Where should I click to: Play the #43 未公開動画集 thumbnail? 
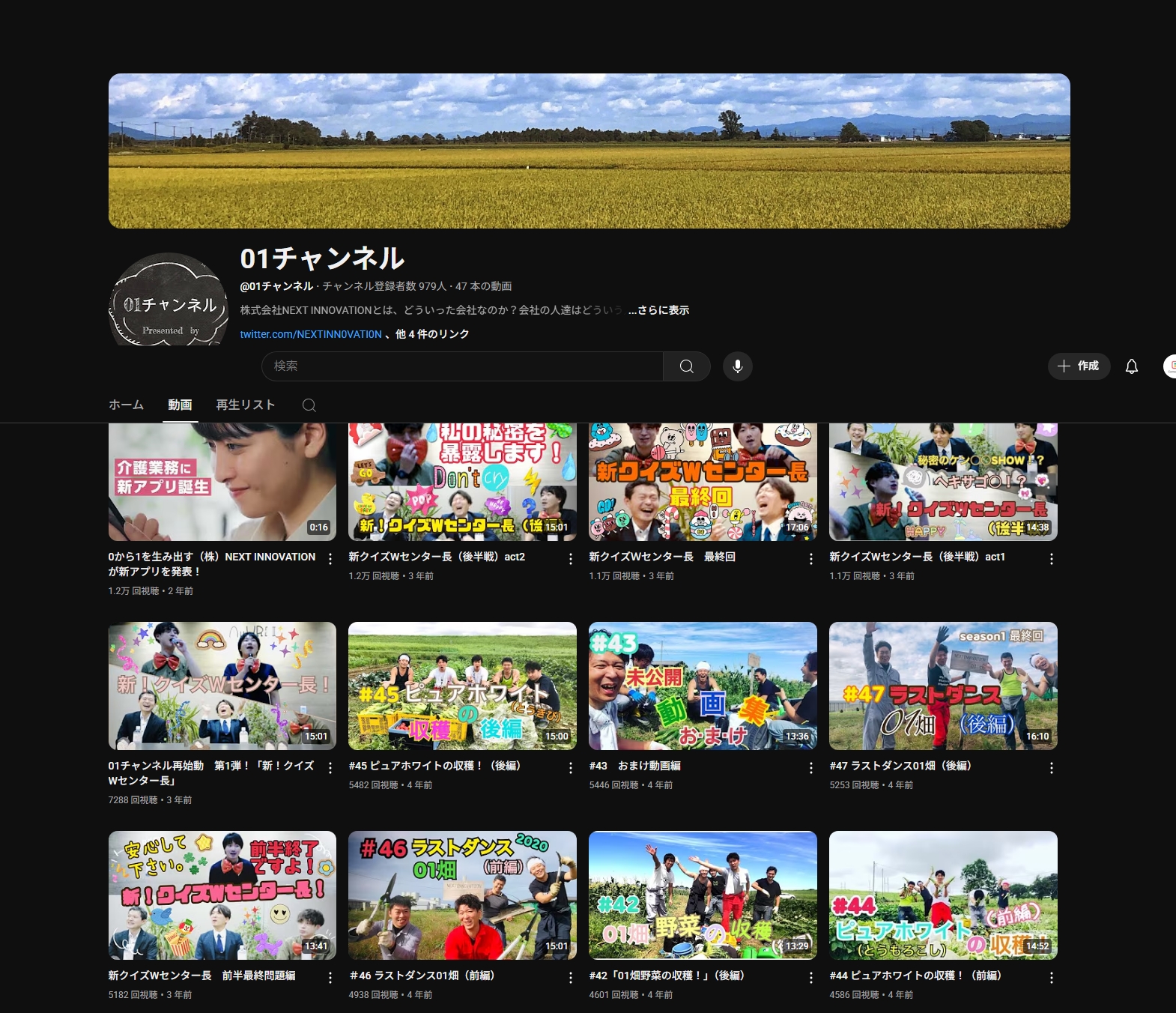click(x=703, y=686)
